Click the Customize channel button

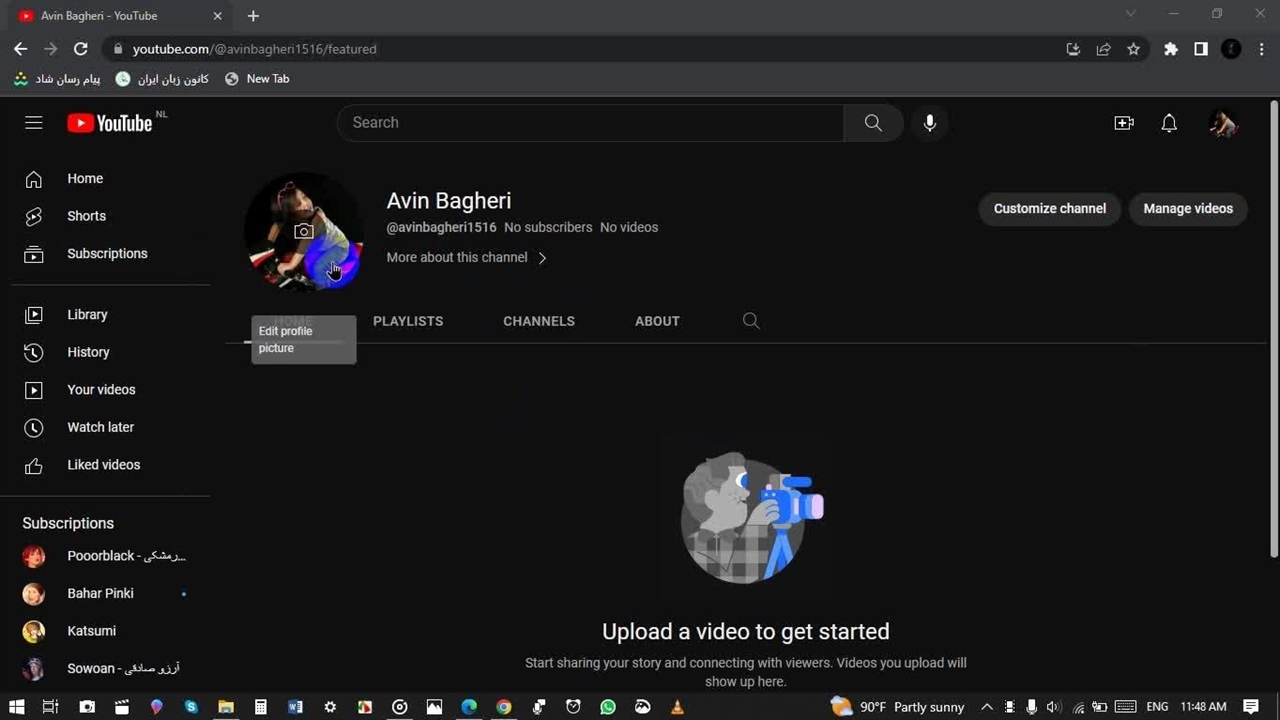point(1049,208)
